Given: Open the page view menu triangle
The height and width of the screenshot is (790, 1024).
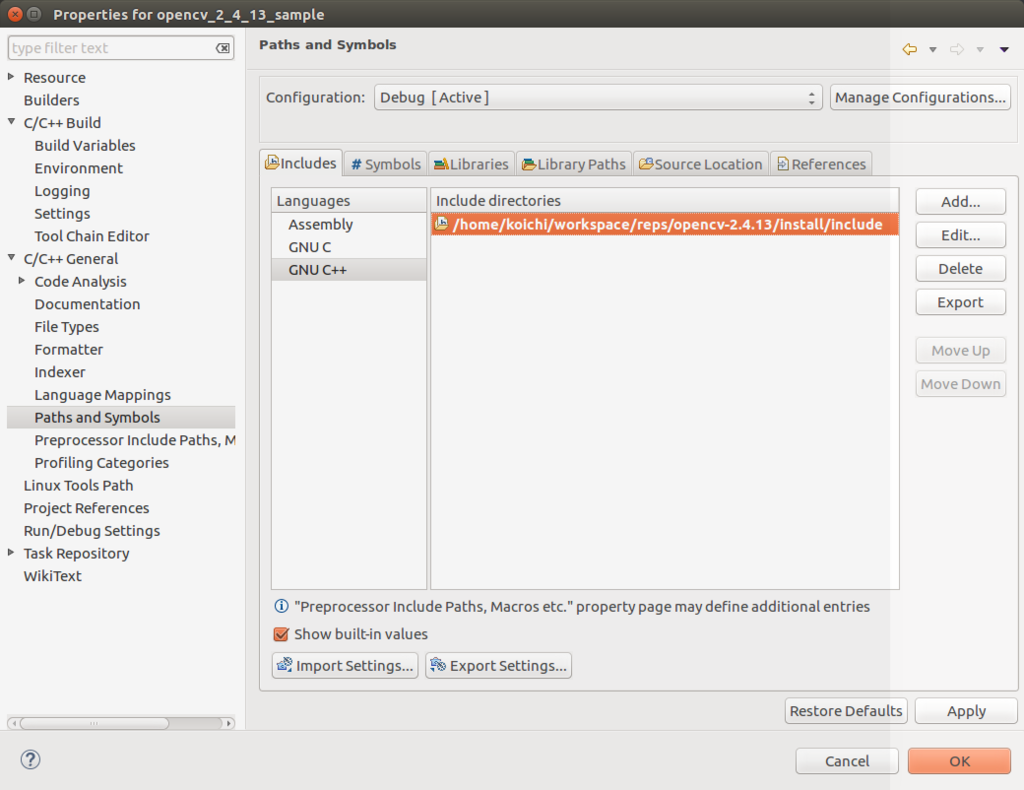Looking at the screenshot, I should (x=1004, y=50).
